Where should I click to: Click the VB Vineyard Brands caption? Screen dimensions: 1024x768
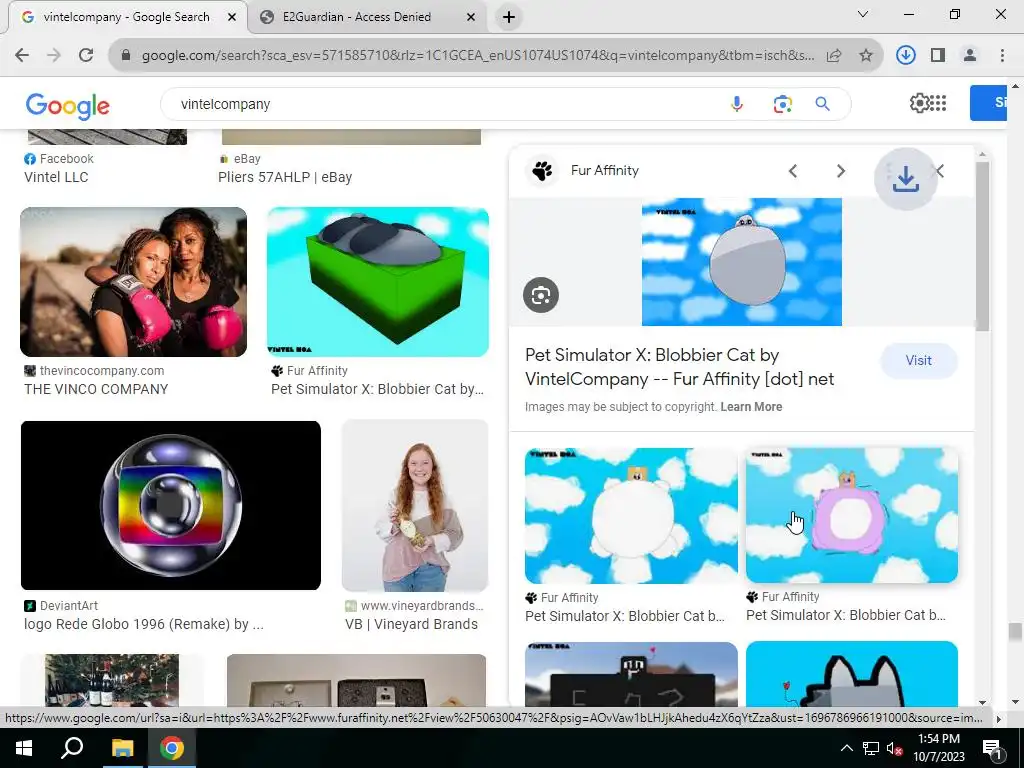coord(411,624)
